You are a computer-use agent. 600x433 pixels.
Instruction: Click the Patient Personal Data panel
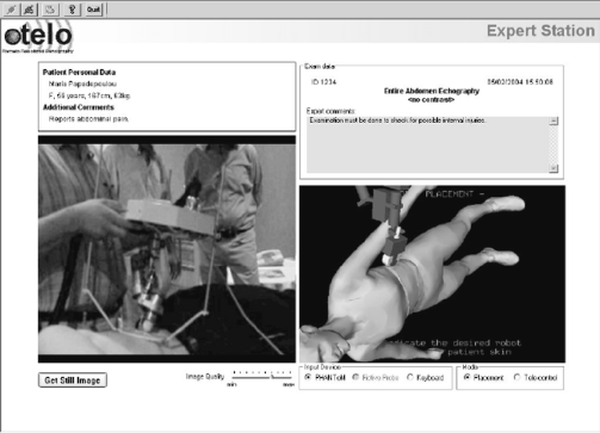click(x=167, y=95)
